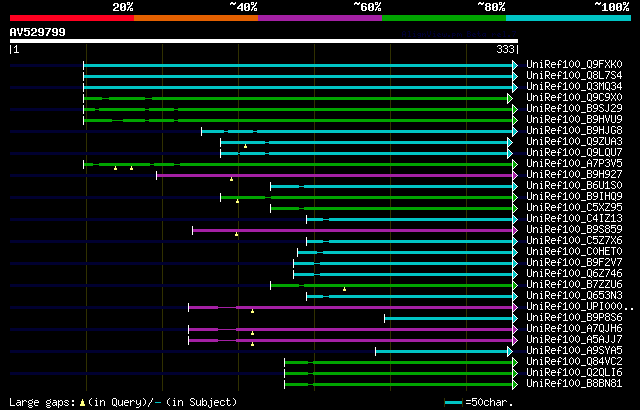Click the cyan ~100% identity legend segment
Viewport: 640px width, 410px height.
[x=569, y=18]
